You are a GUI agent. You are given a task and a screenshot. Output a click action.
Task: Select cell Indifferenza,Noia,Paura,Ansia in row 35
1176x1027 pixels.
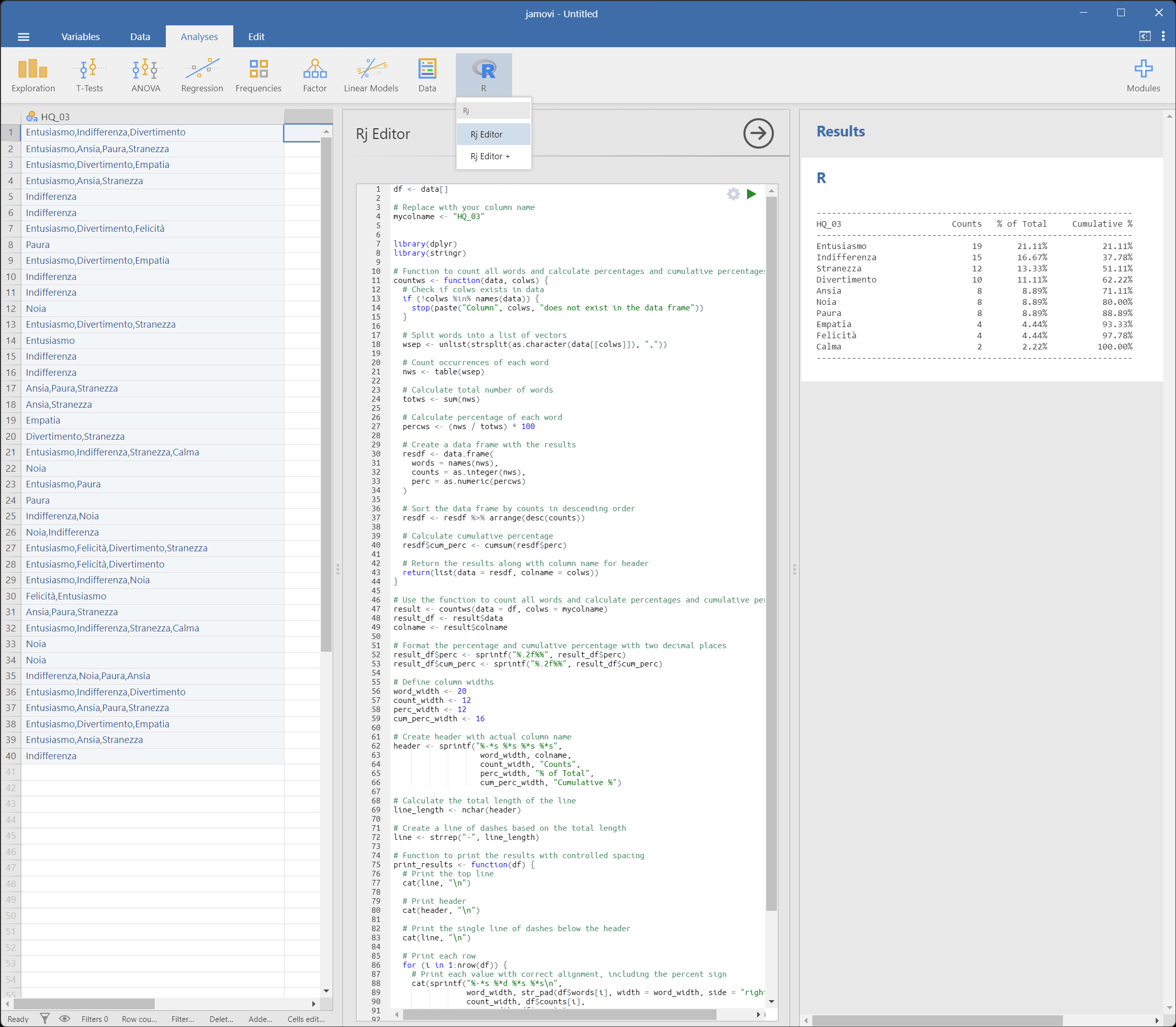(153, 676)
